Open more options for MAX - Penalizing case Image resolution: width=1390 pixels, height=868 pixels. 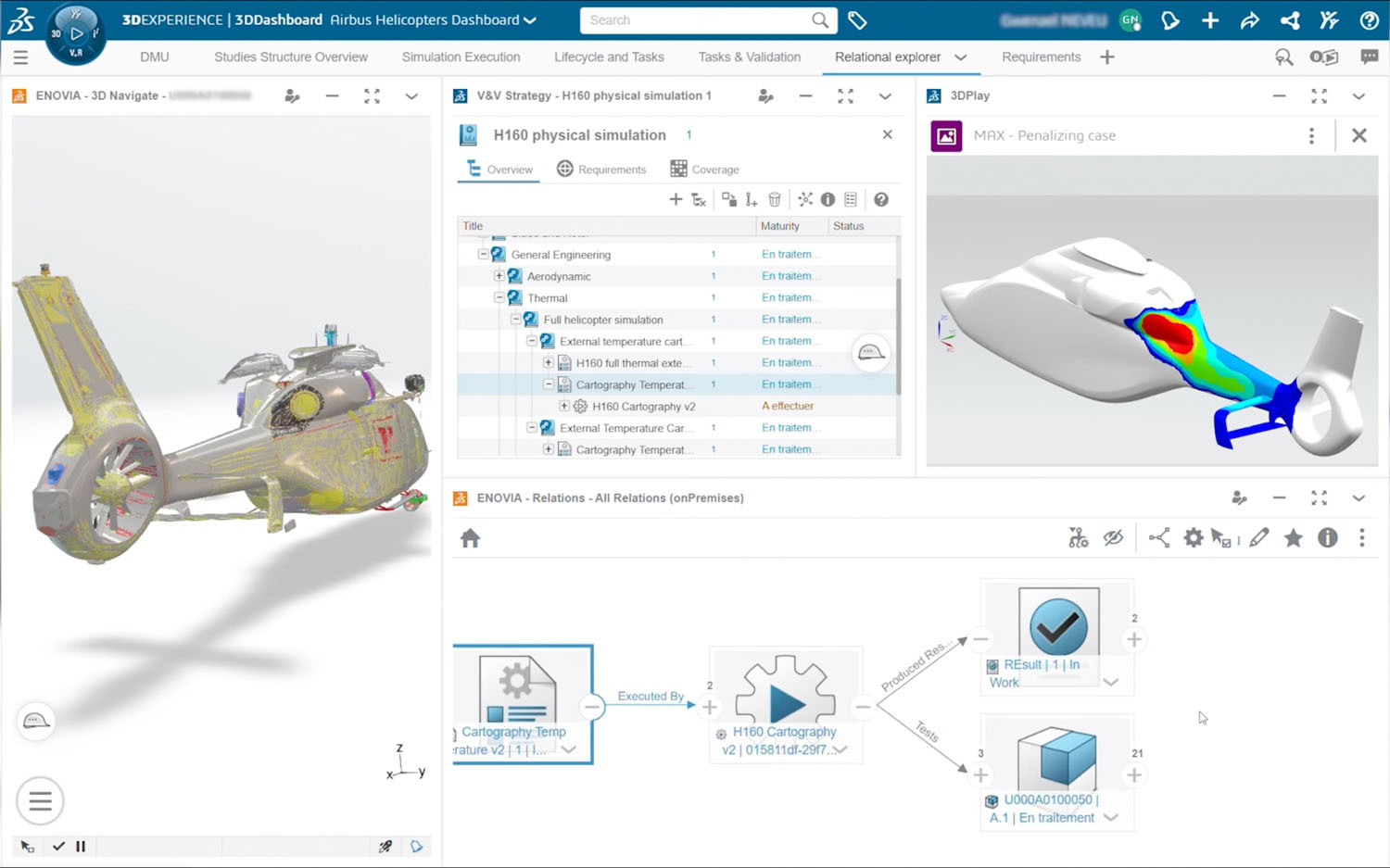click(1311, 136)
